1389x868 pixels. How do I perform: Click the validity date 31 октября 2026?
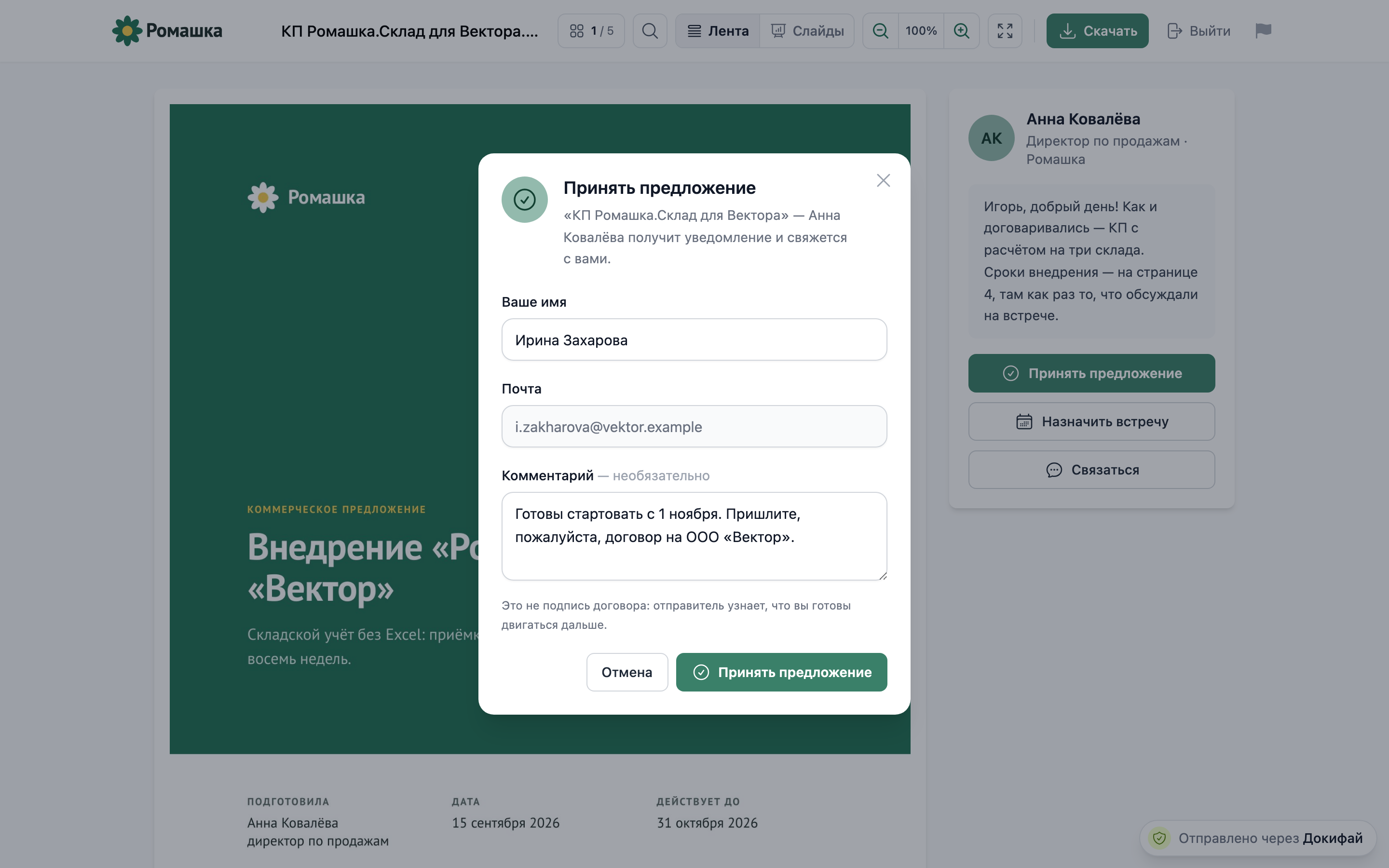click(x=707, y=823)
